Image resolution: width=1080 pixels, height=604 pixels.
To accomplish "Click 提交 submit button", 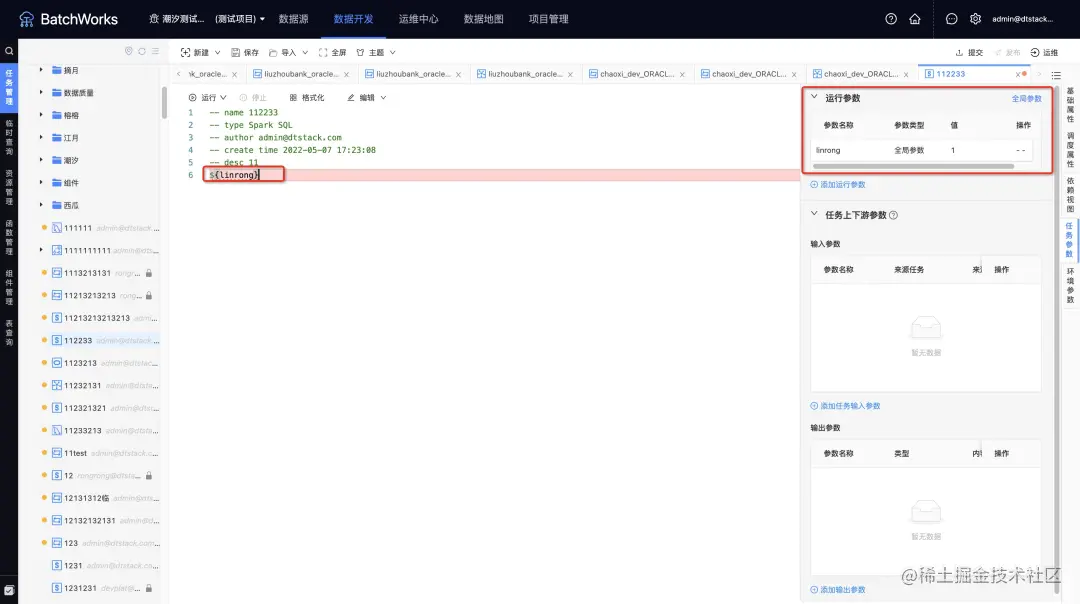I will [x=969, y=52].
